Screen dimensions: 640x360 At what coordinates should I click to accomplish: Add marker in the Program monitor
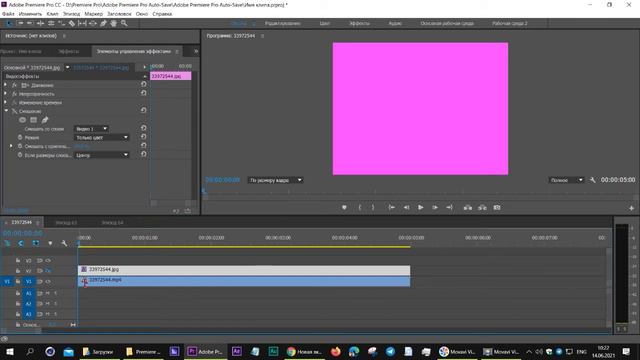tap(344, 208)
